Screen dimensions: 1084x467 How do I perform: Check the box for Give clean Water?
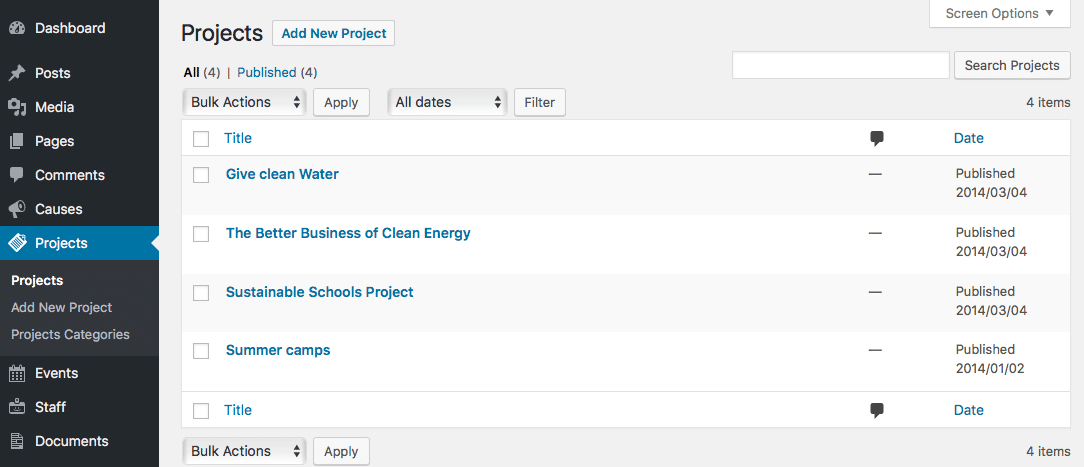pos(201,175)
